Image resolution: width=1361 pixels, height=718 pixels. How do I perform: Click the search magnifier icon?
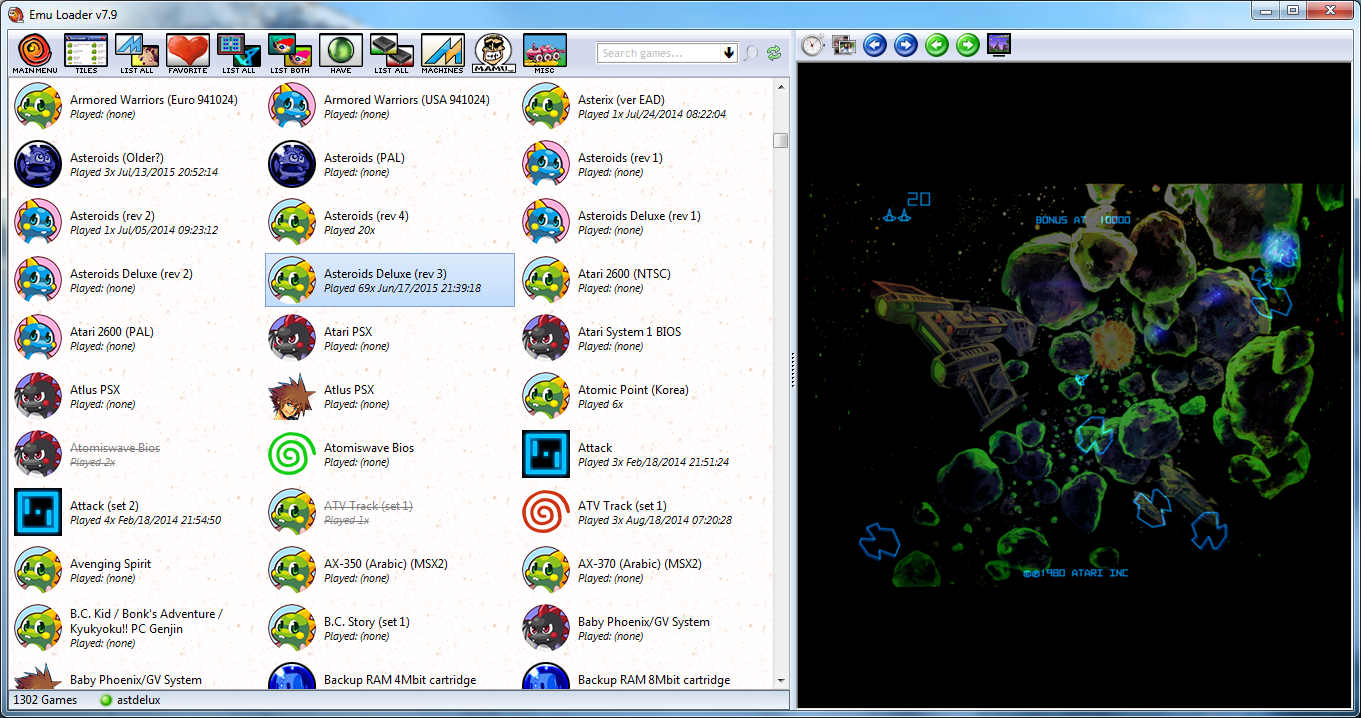coord(751,53)
